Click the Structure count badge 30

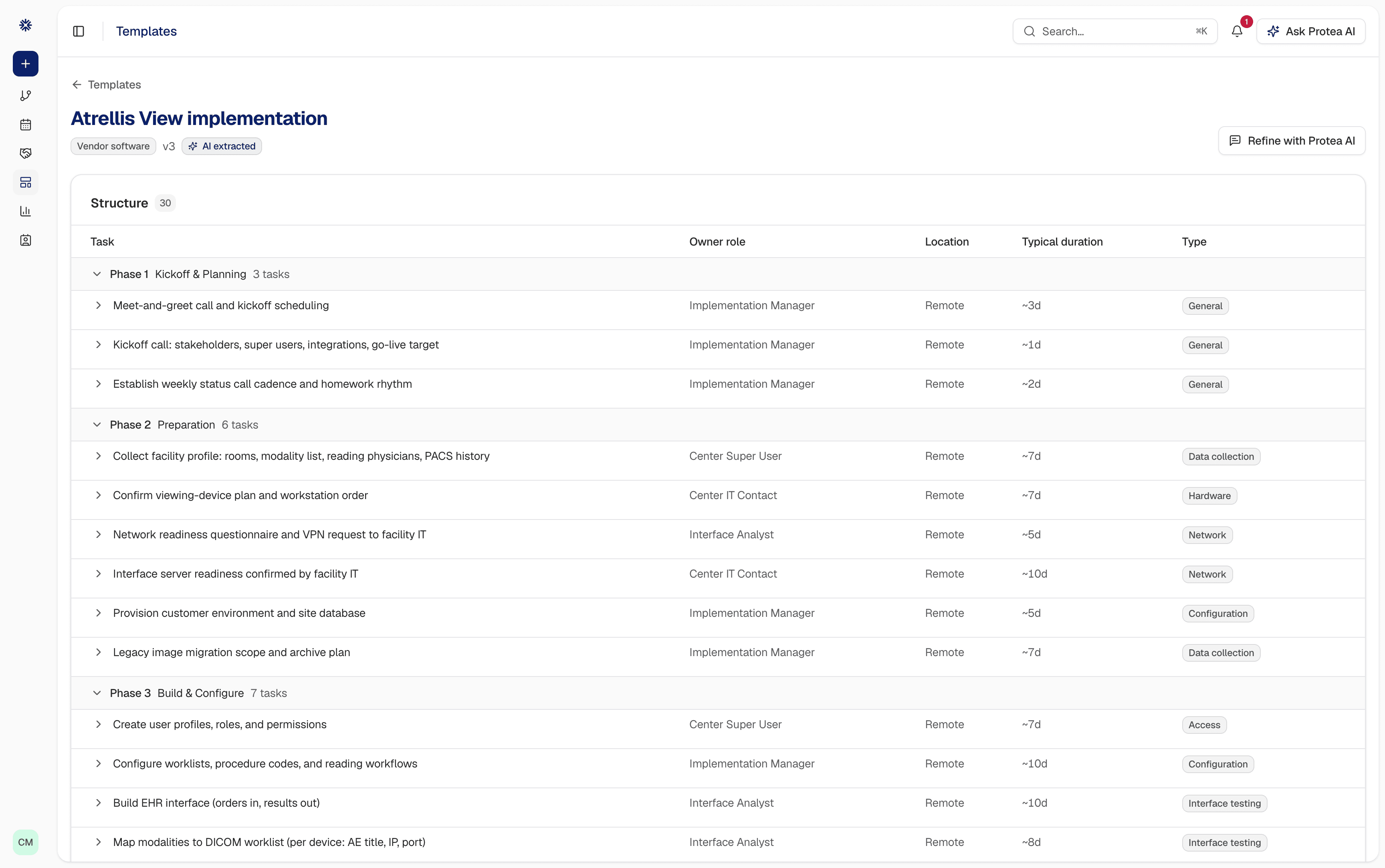165,203
